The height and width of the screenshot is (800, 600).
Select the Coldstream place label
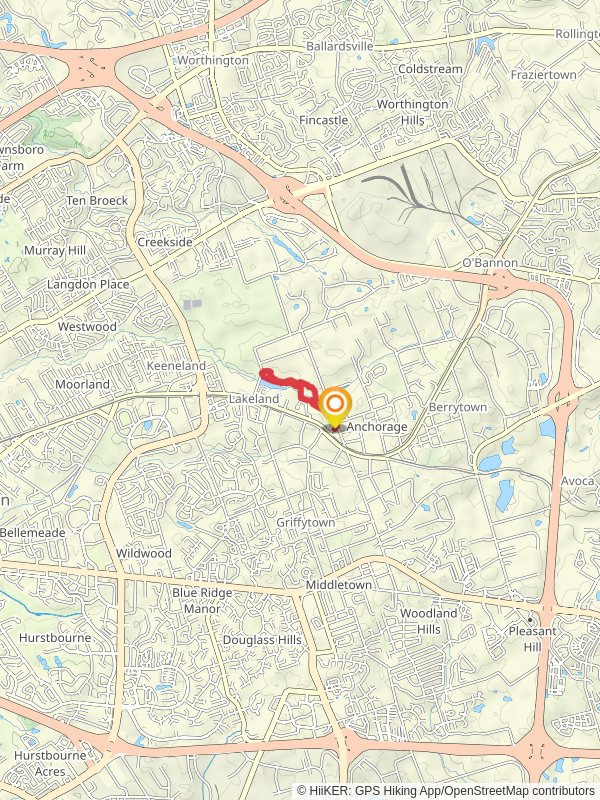430,69
